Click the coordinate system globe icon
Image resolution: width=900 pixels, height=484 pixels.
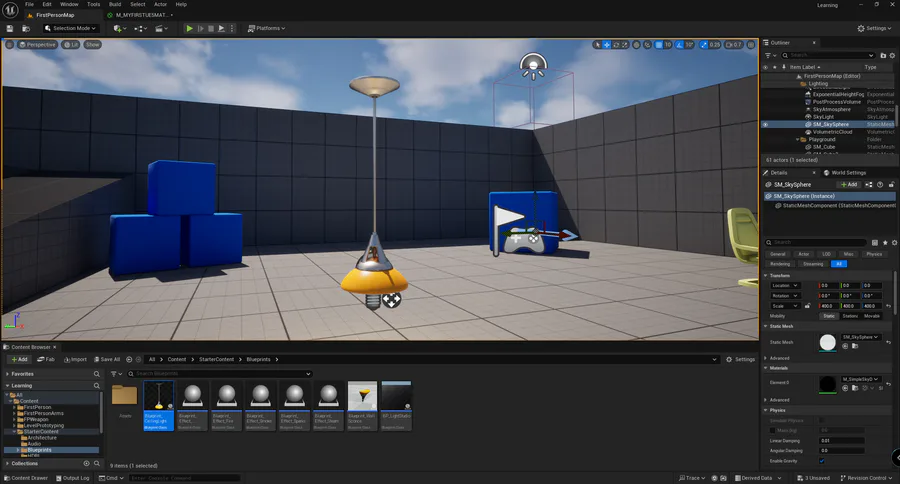(637, 45)
